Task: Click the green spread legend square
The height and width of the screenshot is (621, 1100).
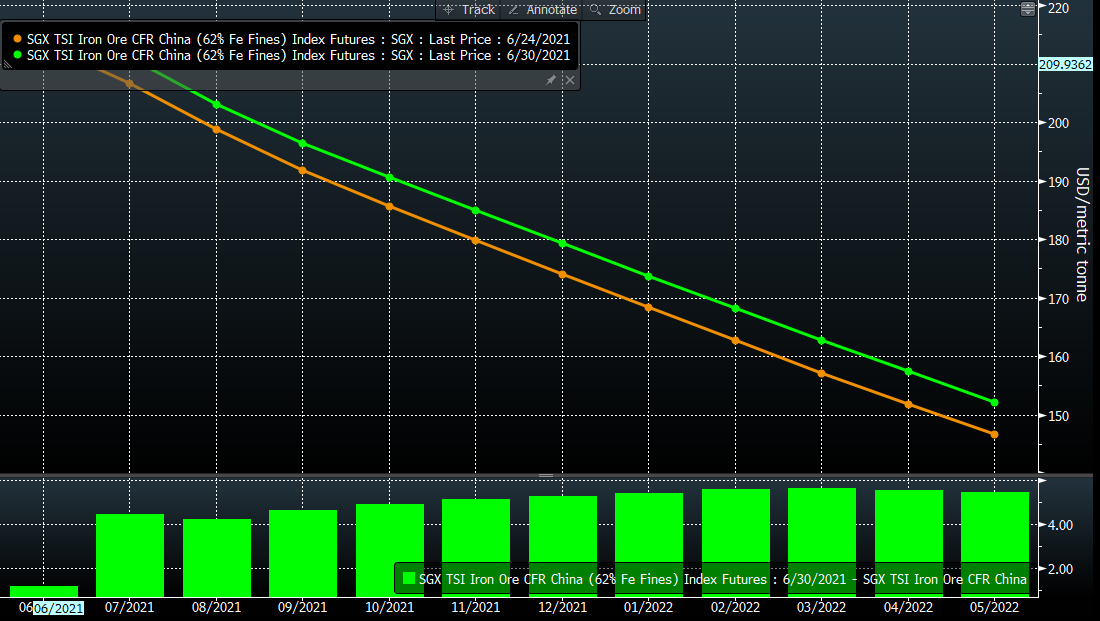Action: click(x=408, y=579)
